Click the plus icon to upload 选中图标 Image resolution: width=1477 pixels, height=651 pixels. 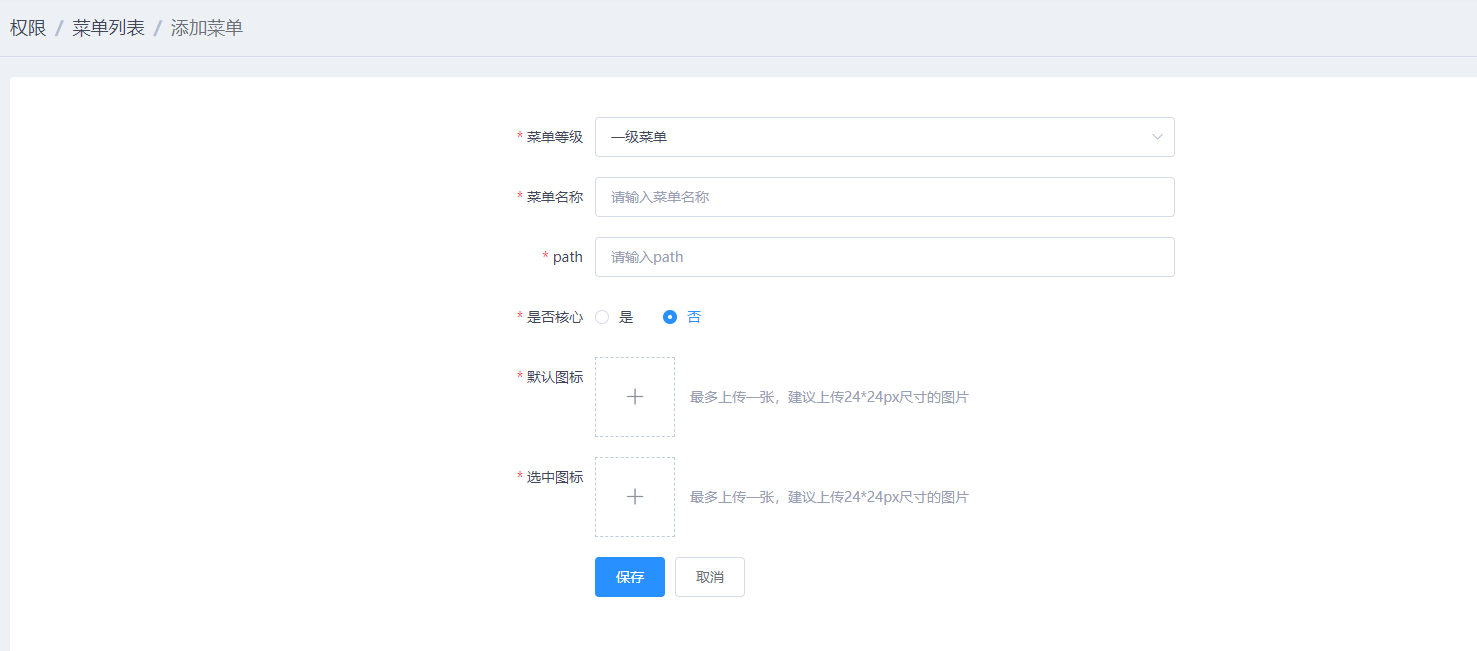[x=634, y=497]
